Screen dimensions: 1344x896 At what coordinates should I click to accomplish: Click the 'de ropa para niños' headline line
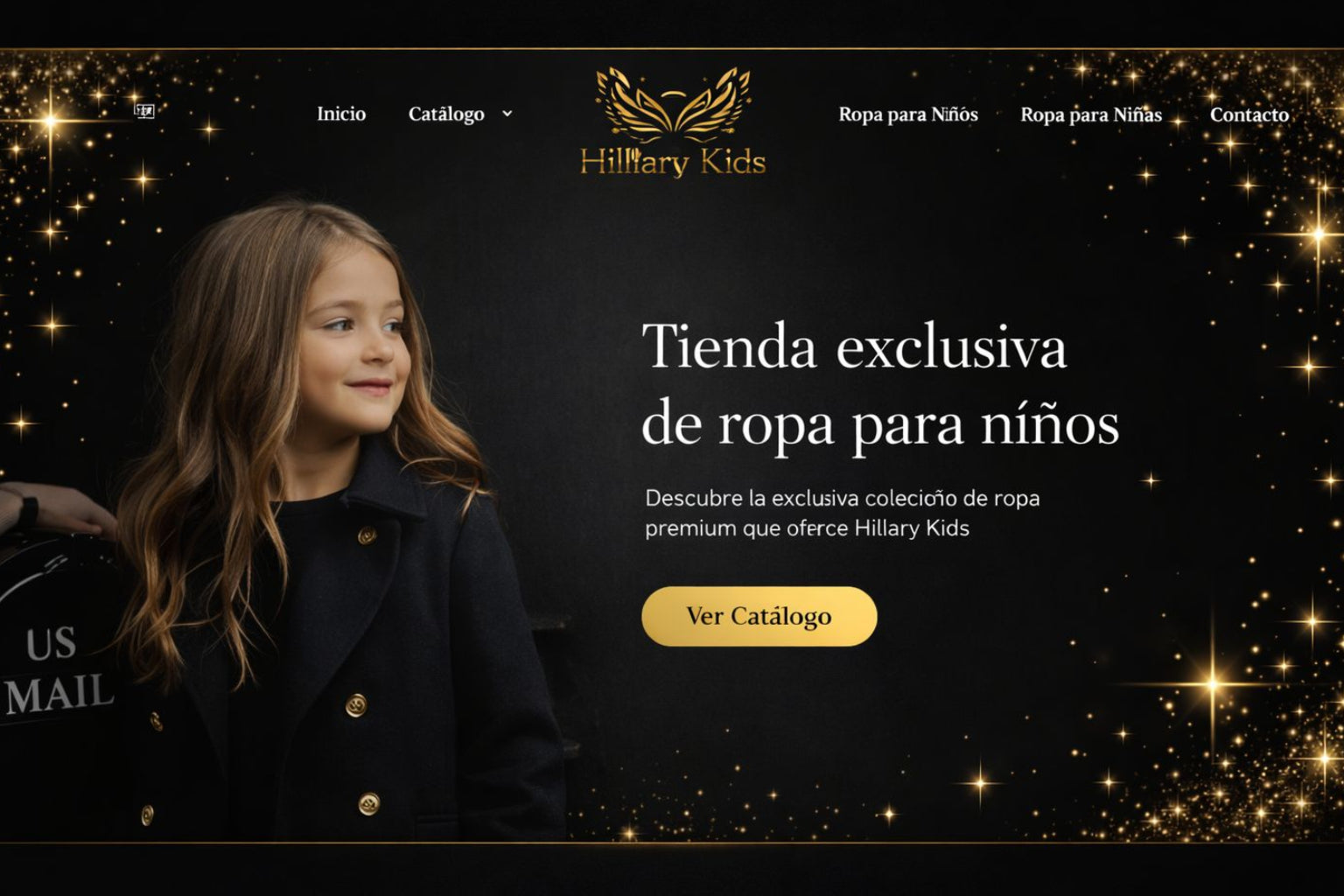click(x=880, y=424)
